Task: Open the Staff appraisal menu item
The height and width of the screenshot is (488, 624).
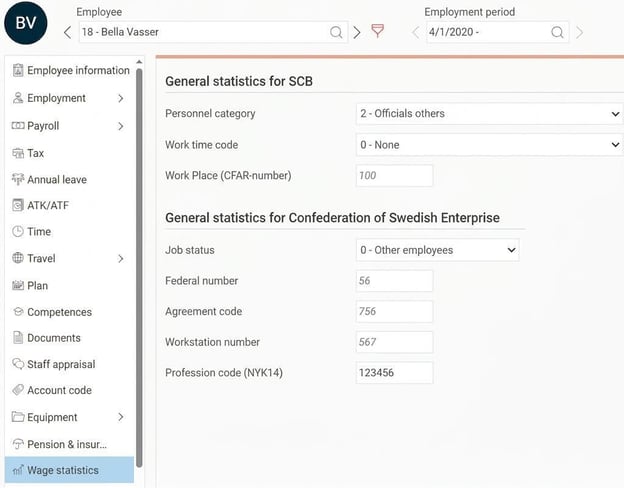Action: (x=70, y=364)
